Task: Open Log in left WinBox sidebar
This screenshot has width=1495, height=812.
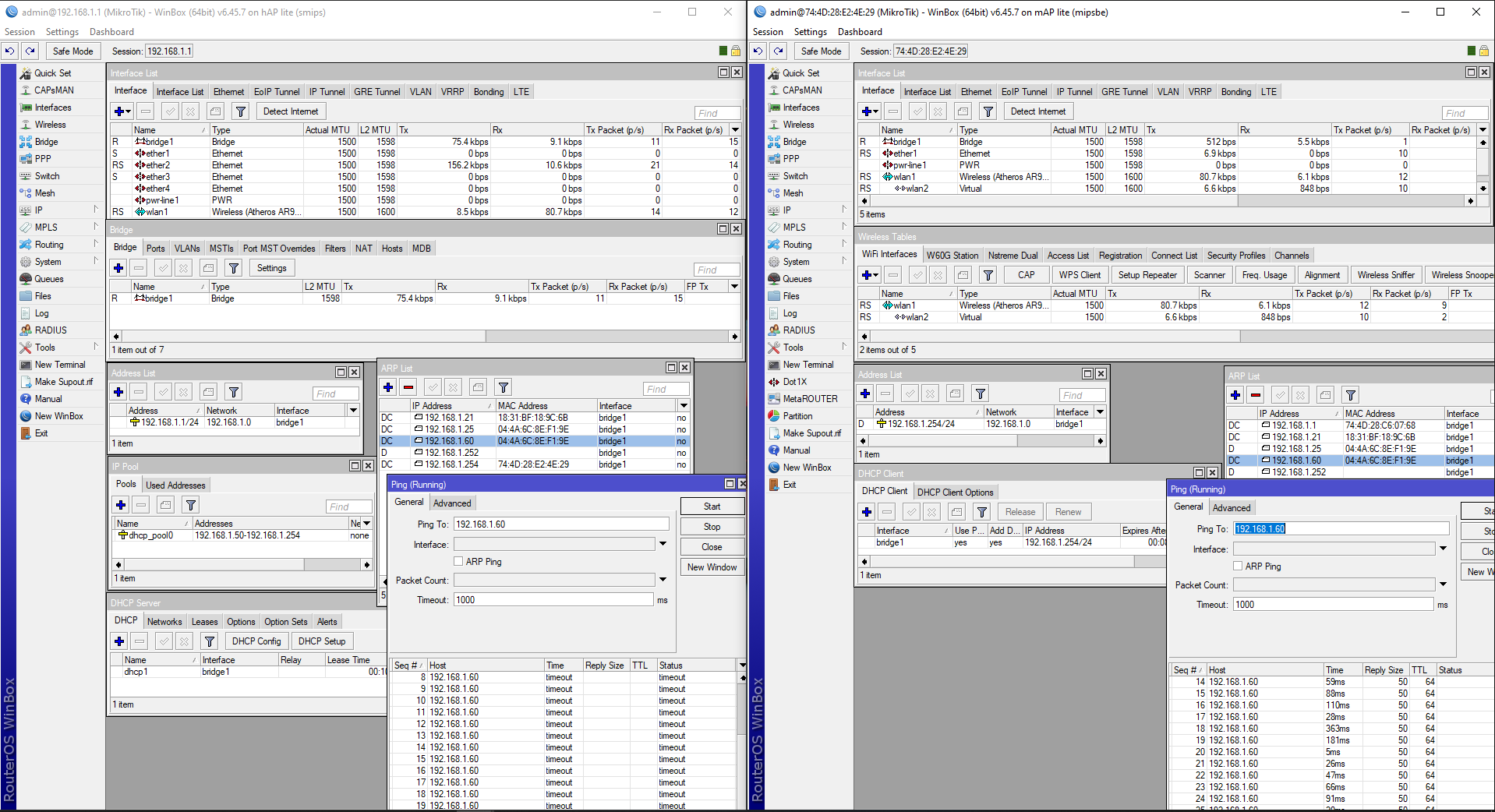Action: click(41, 313)
